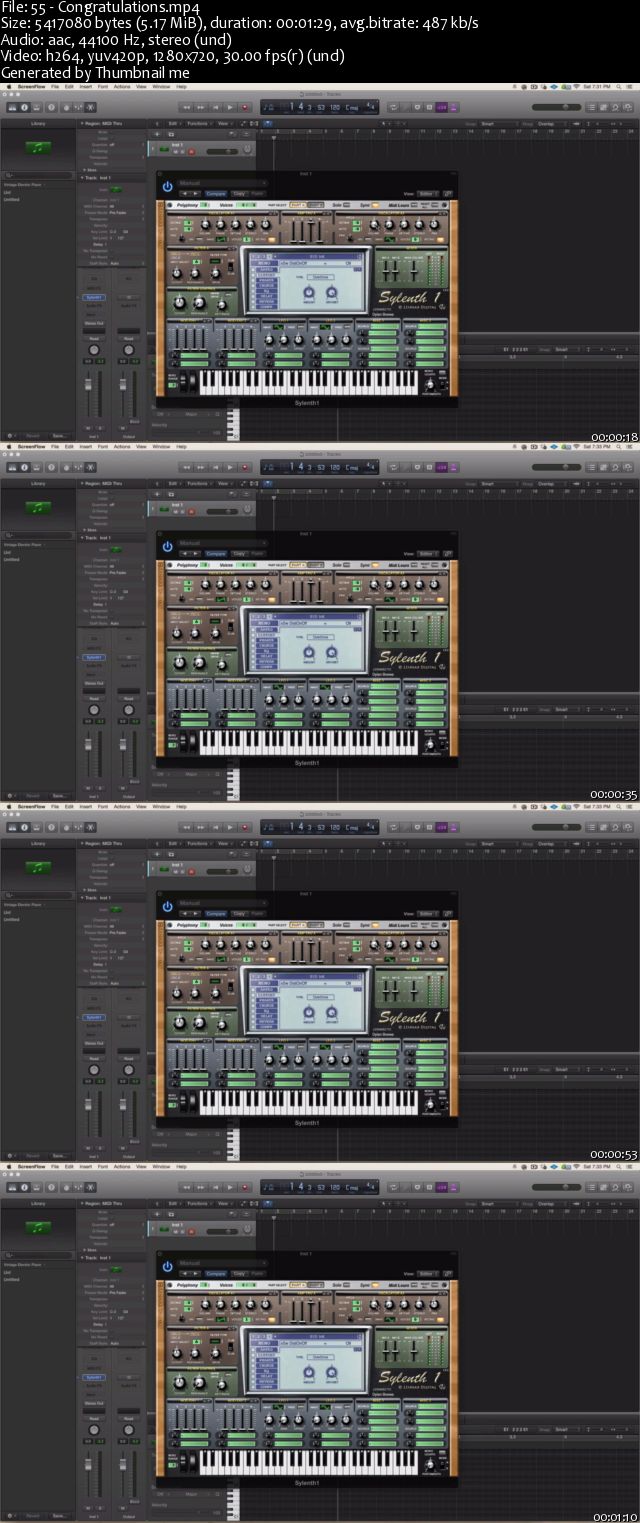Click the Sylenth1 pitch bend wheel, 00:00:18 frame
This screenshot has width=640, height=1523.
tap(183, 380)
